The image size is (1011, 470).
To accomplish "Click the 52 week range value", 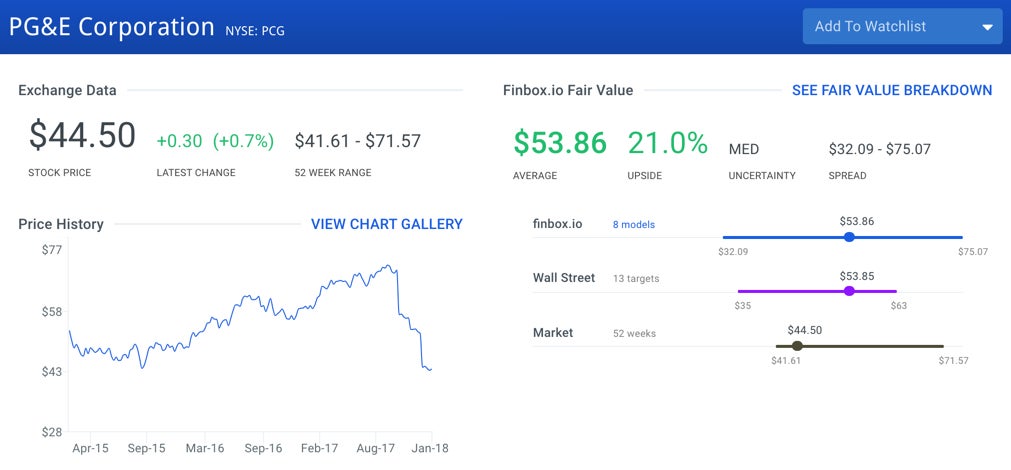I will [x=357, y=141].
